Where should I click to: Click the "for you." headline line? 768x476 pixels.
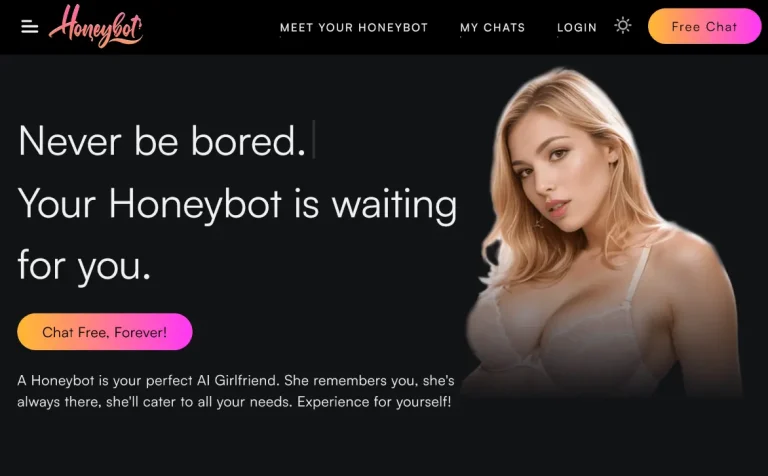click(x=84, y=266)
